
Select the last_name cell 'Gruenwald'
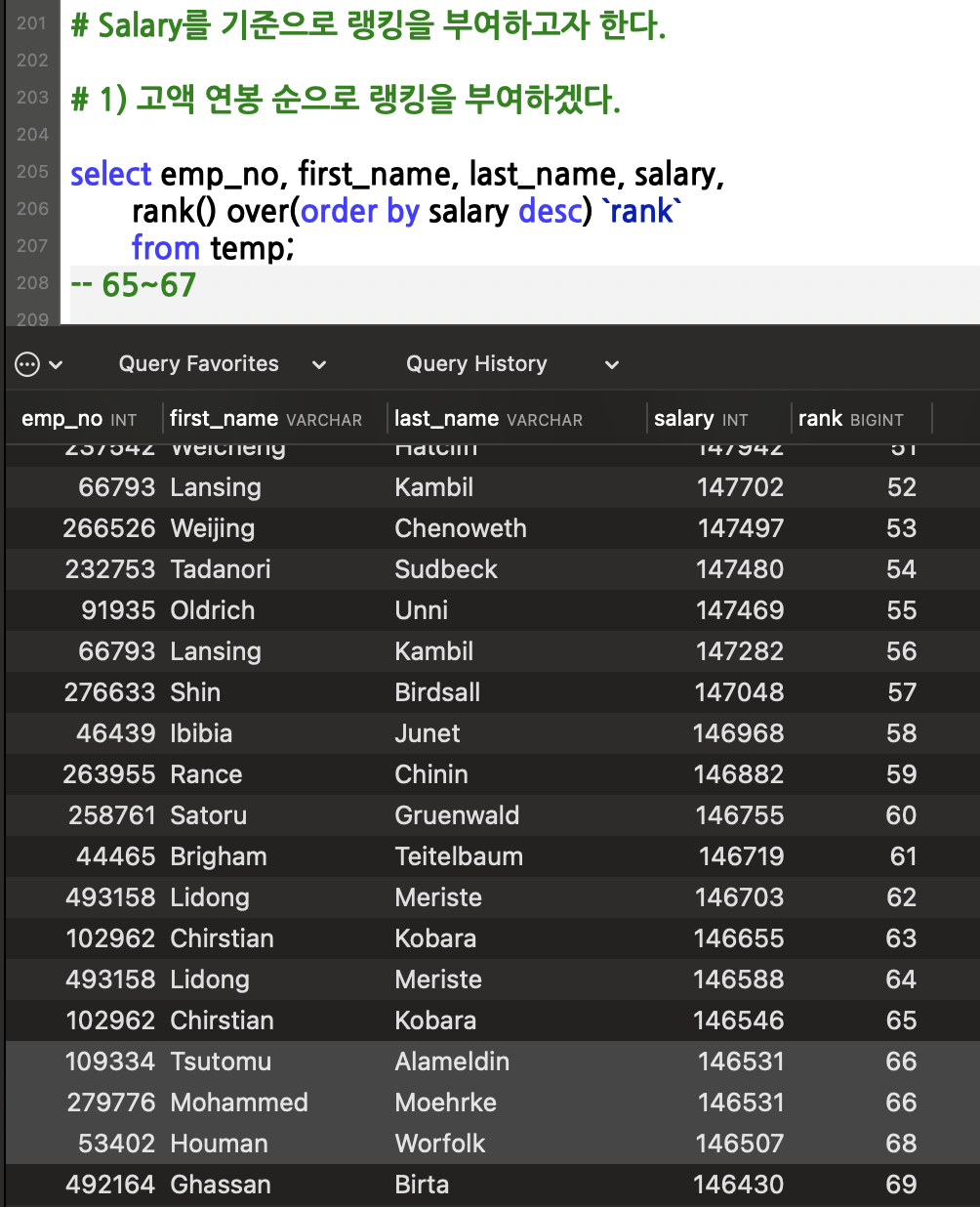pos(457,815)
